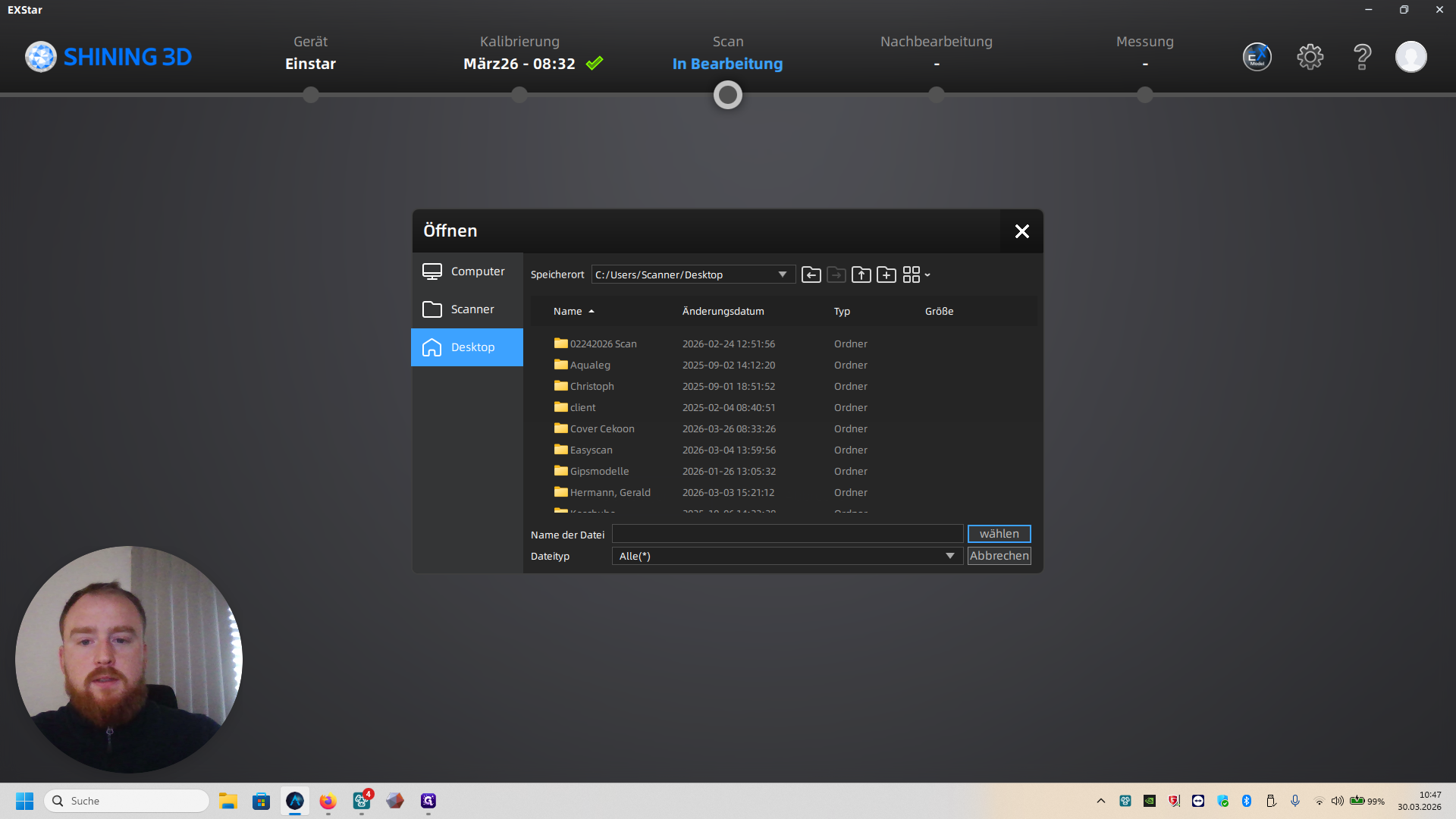This screenshot has width=1456, height=819.
Task: Open the help question mark
Action: pyautogui.click(x=1362, y=57)
